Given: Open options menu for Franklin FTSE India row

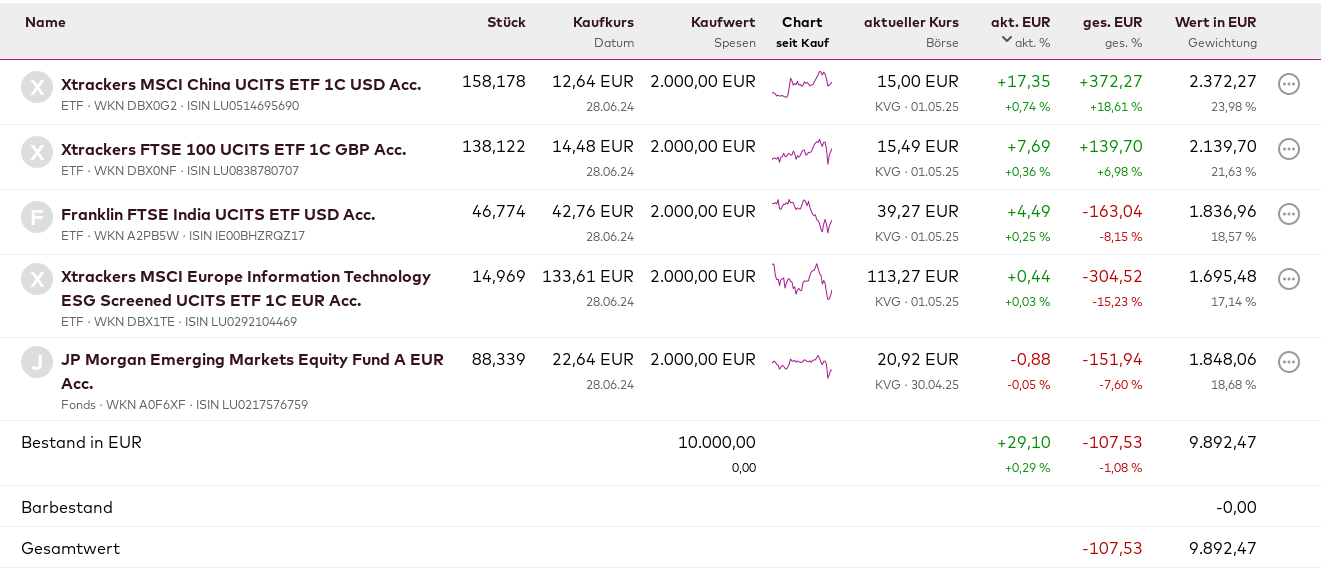Looking at the screenshot, I should pos(1289,214).
